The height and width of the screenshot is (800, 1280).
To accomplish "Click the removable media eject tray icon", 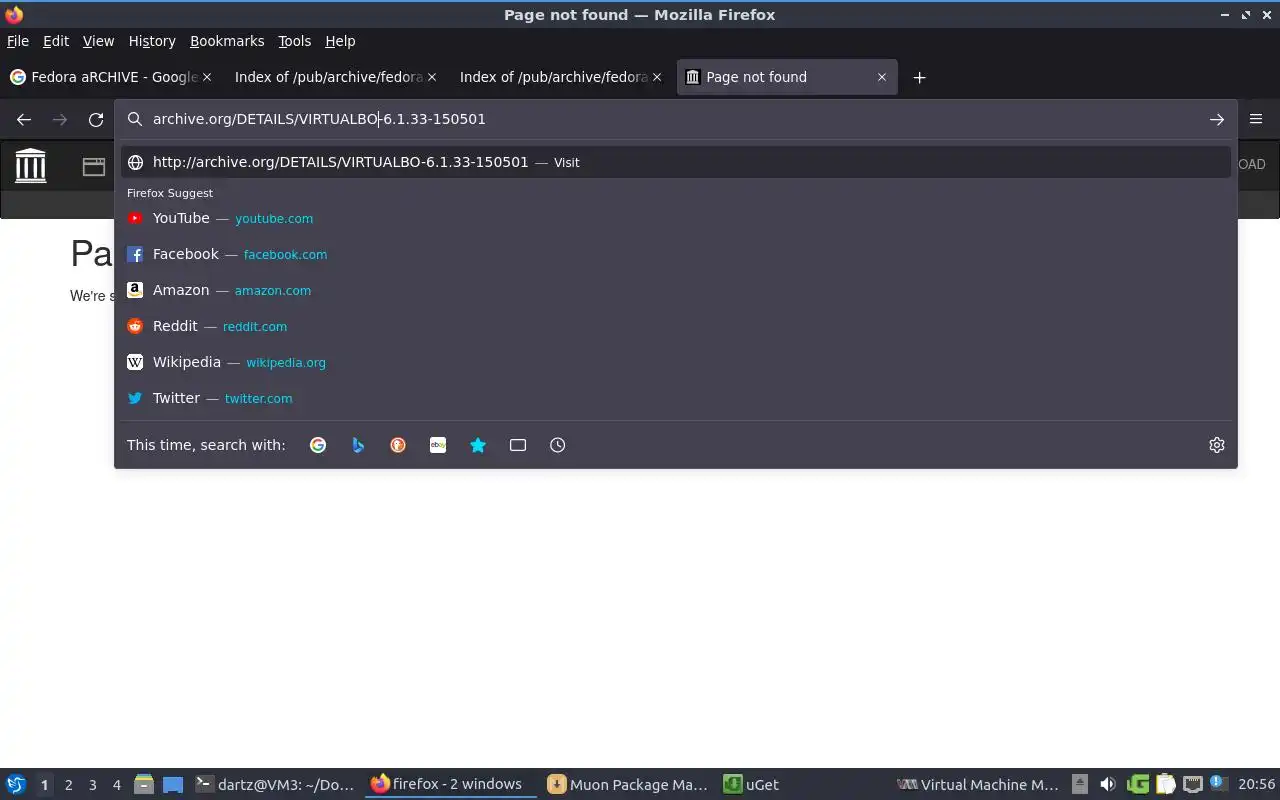I will (1080, 785).
